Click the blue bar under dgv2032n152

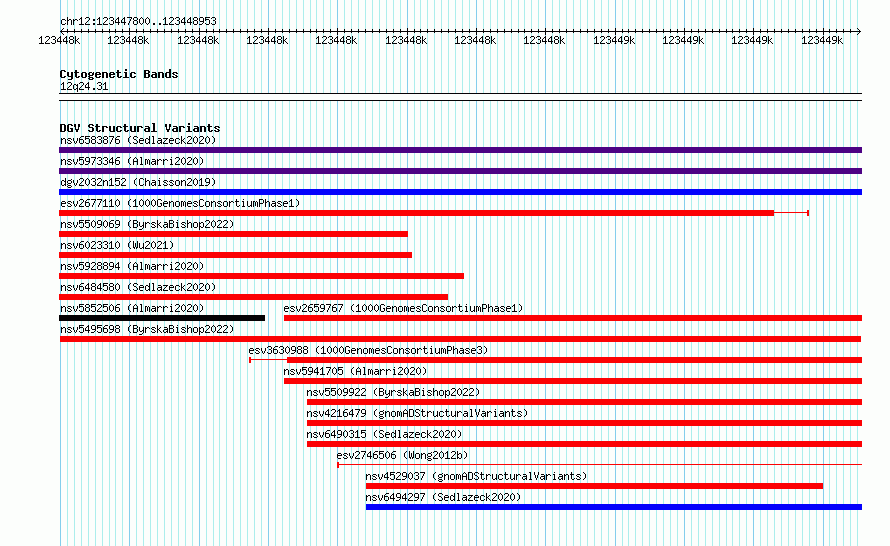(460, 192)
